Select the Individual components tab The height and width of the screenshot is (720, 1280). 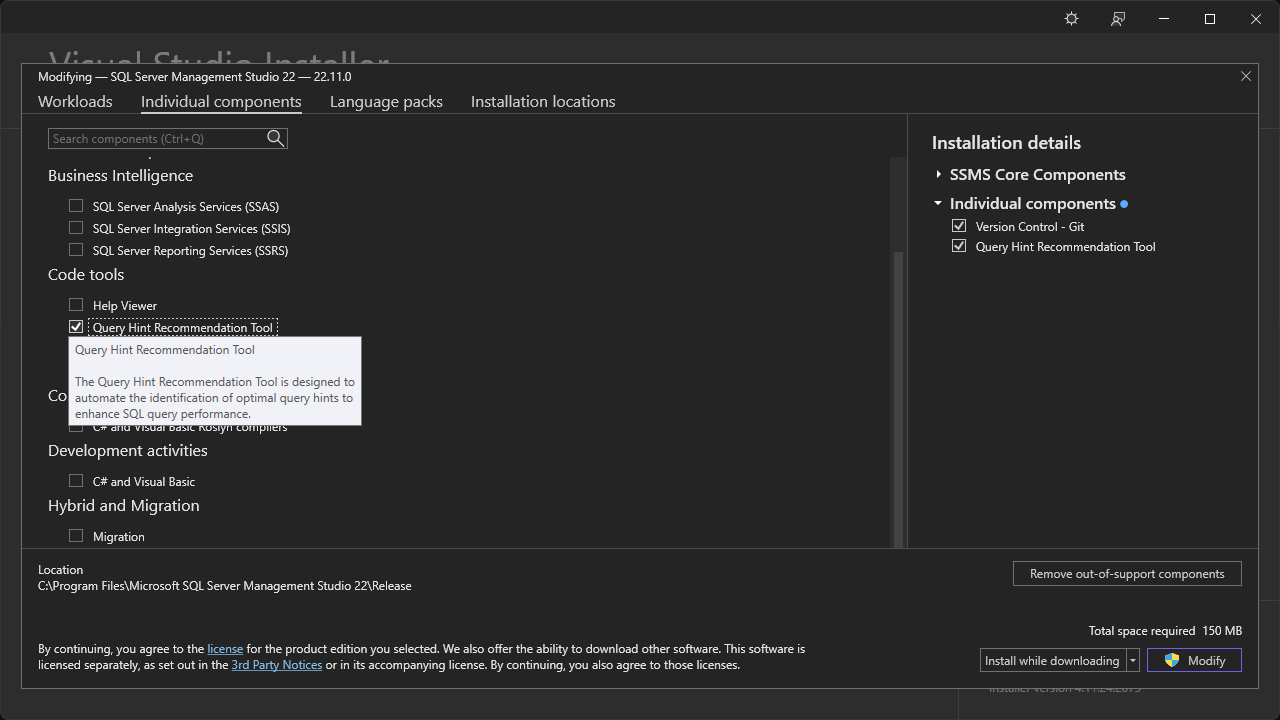coord(221,101)
